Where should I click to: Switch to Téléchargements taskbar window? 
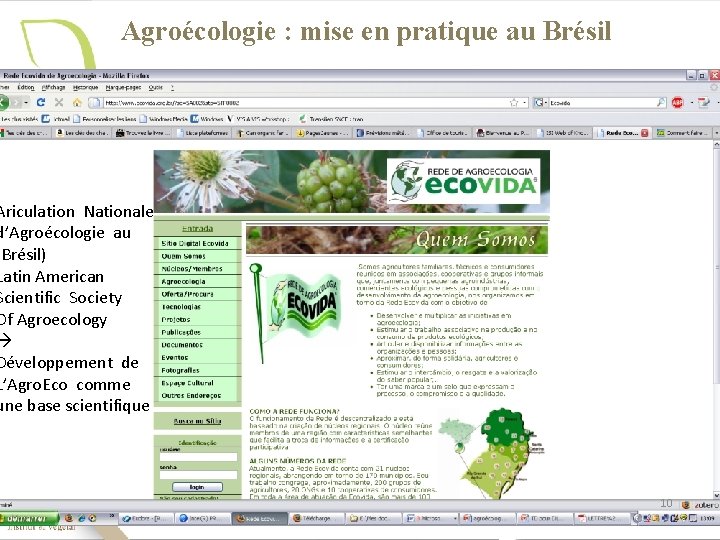[x=317, y=518]
